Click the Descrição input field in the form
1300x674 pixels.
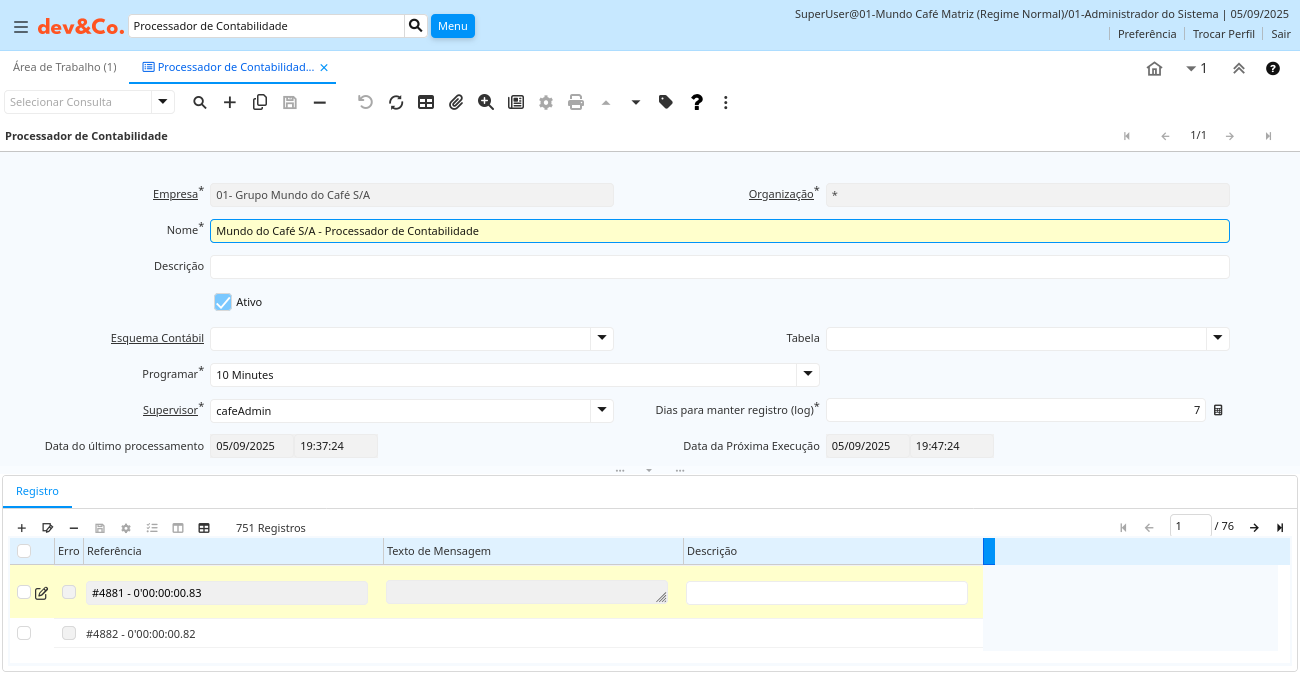point(719,266)
